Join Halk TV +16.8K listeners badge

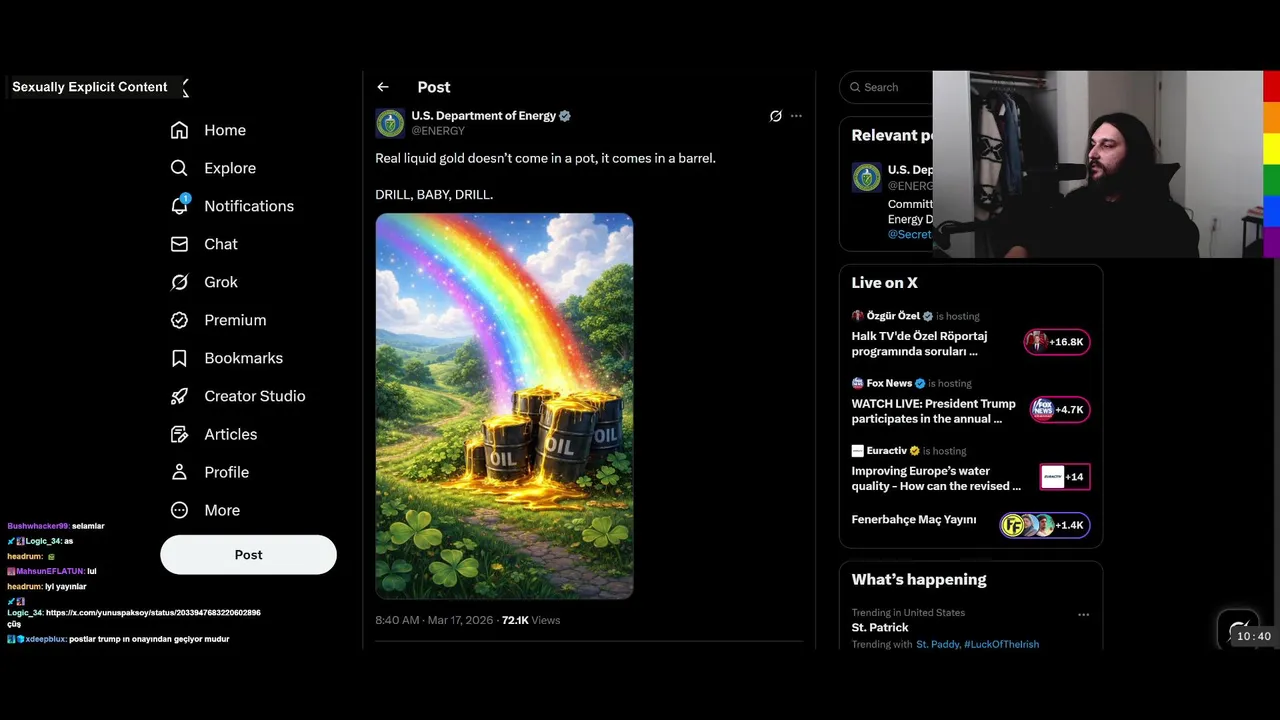1056,342
